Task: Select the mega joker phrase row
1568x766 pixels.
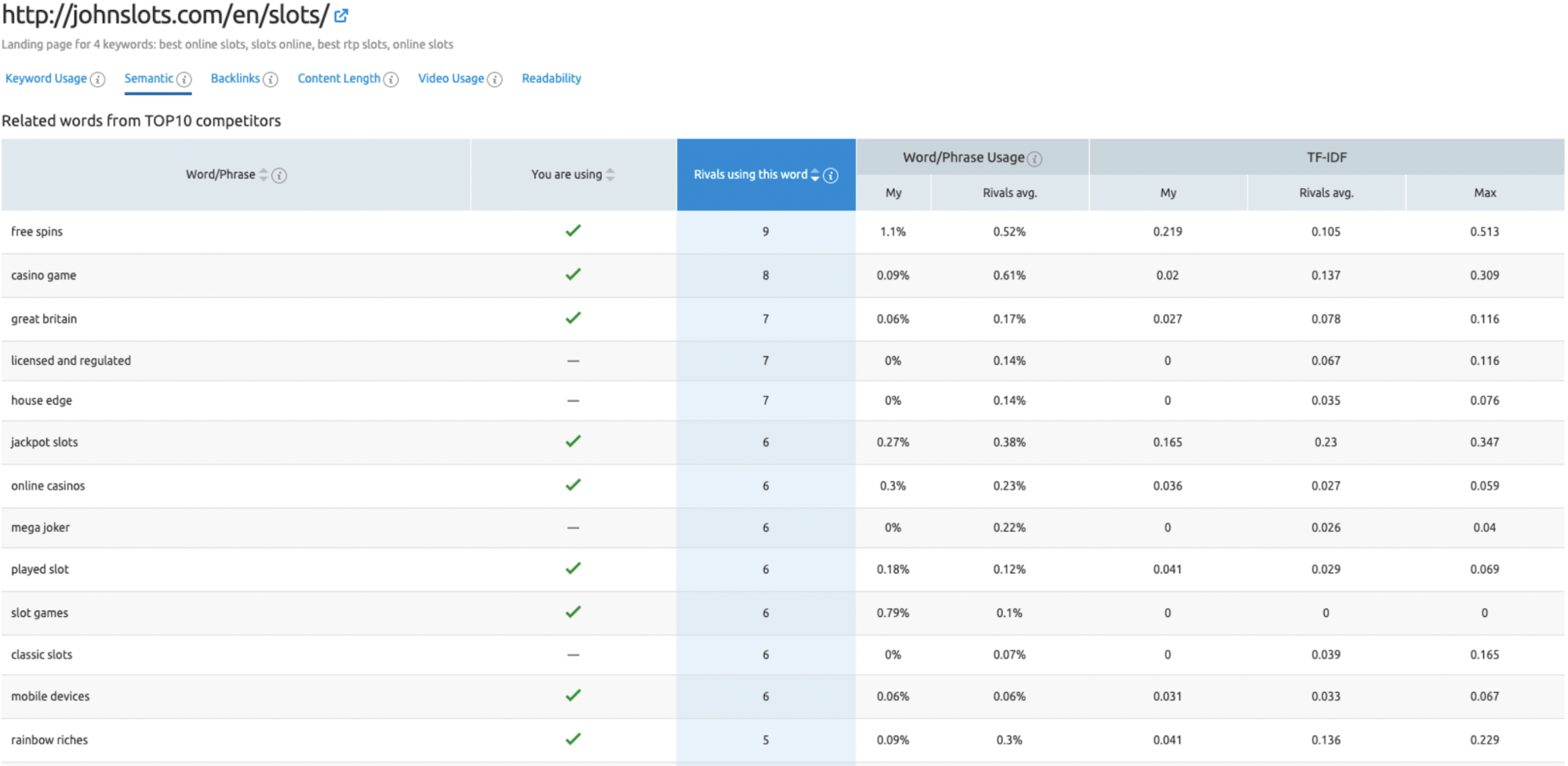Action: pos(41,527)
